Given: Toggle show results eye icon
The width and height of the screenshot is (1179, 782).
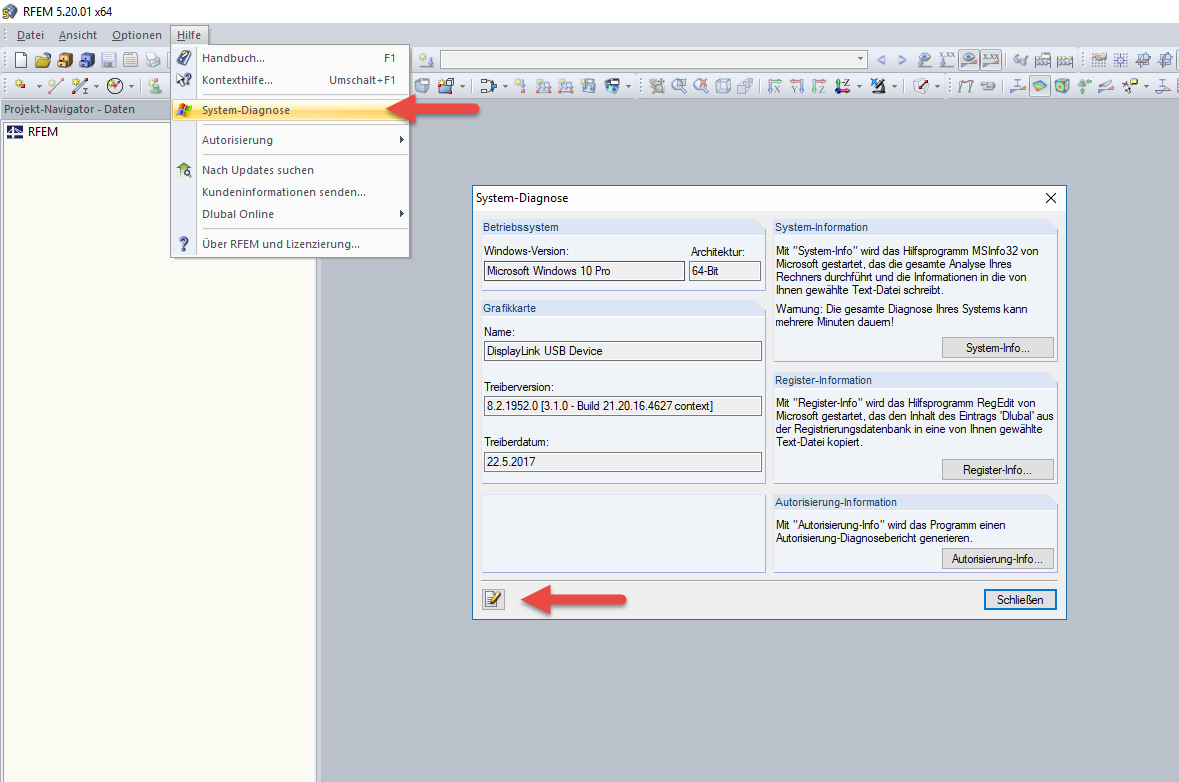Looking at the screenshot, I should [969, 59].
